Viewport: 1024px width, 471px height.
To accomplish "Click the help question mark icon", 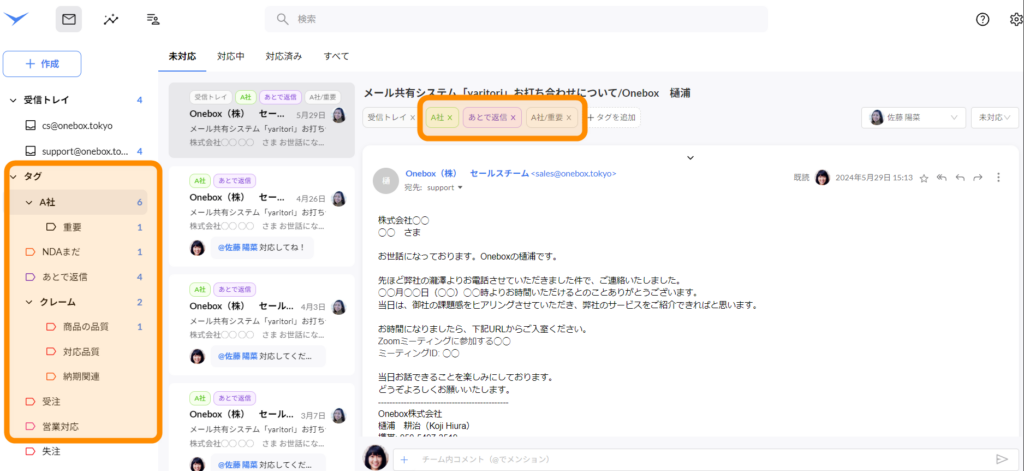I will point(982,19).
